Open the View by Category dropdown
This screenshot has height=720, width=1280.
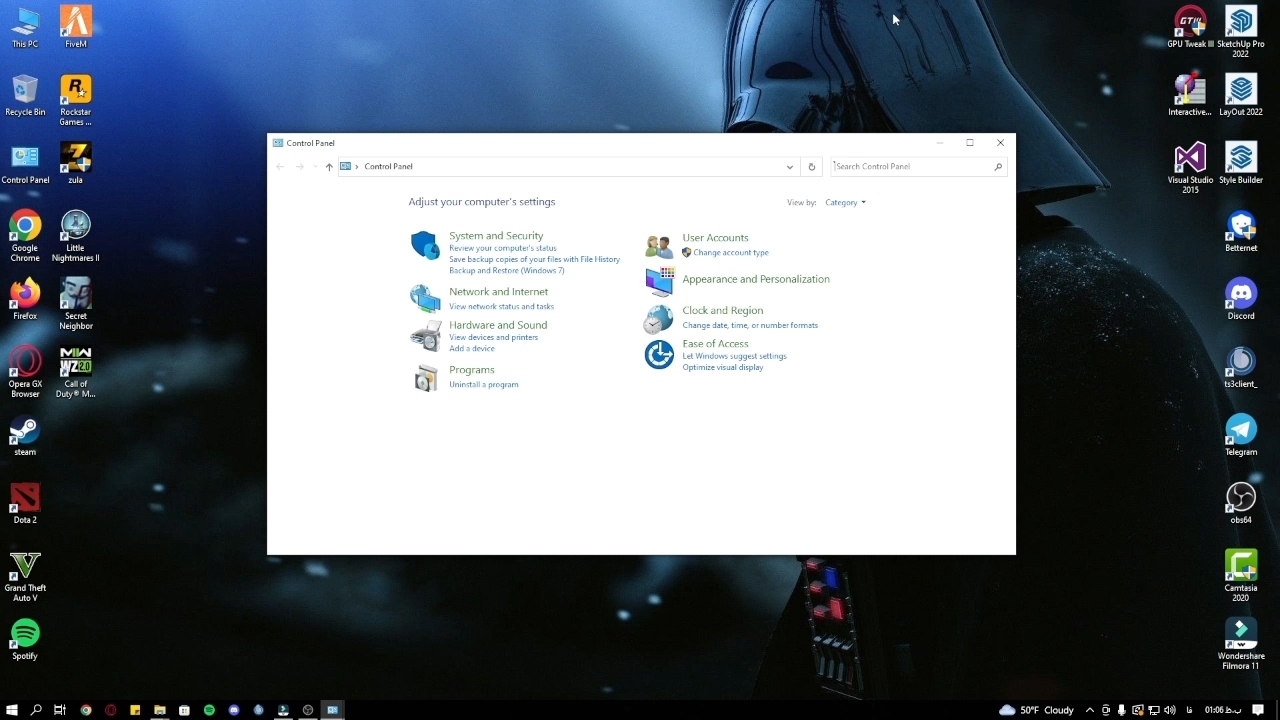[x=845, y=203]
